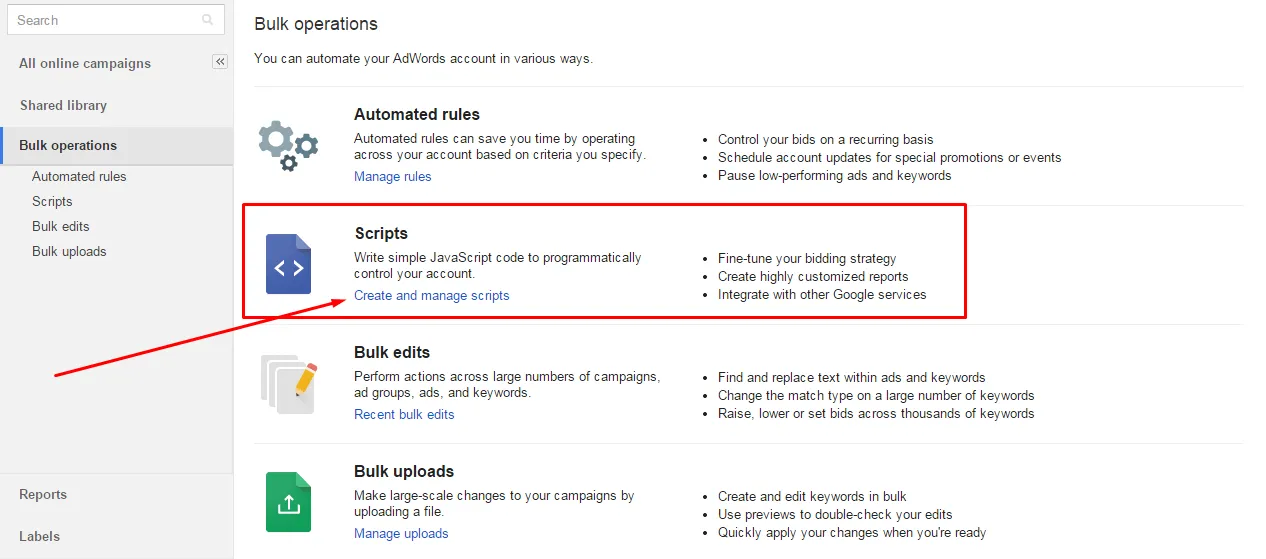Click 'Find and replace text within ads' bullet
The width and height of the screenshot is (1266, 559).
(x=851, y=377)
